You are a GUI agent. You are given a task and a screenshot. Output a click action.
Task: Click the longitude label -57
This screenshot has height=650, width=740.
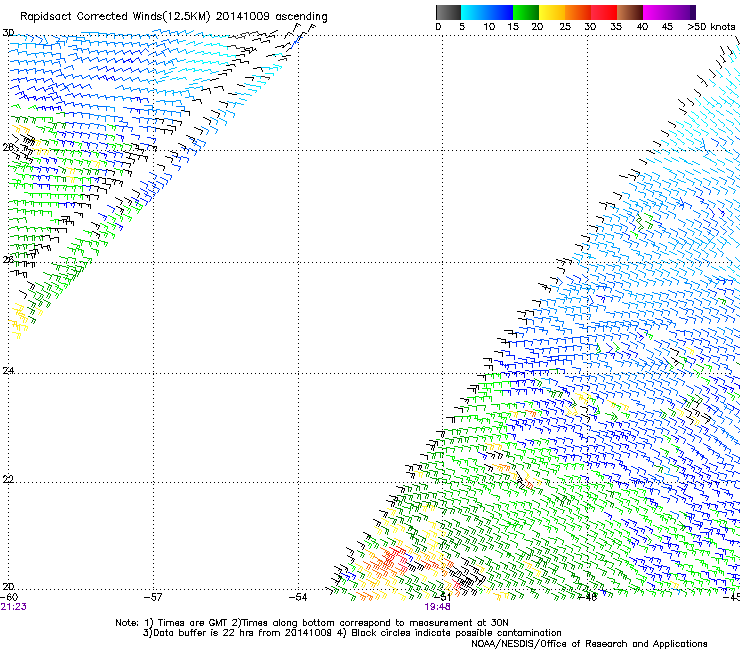point(153,597)
